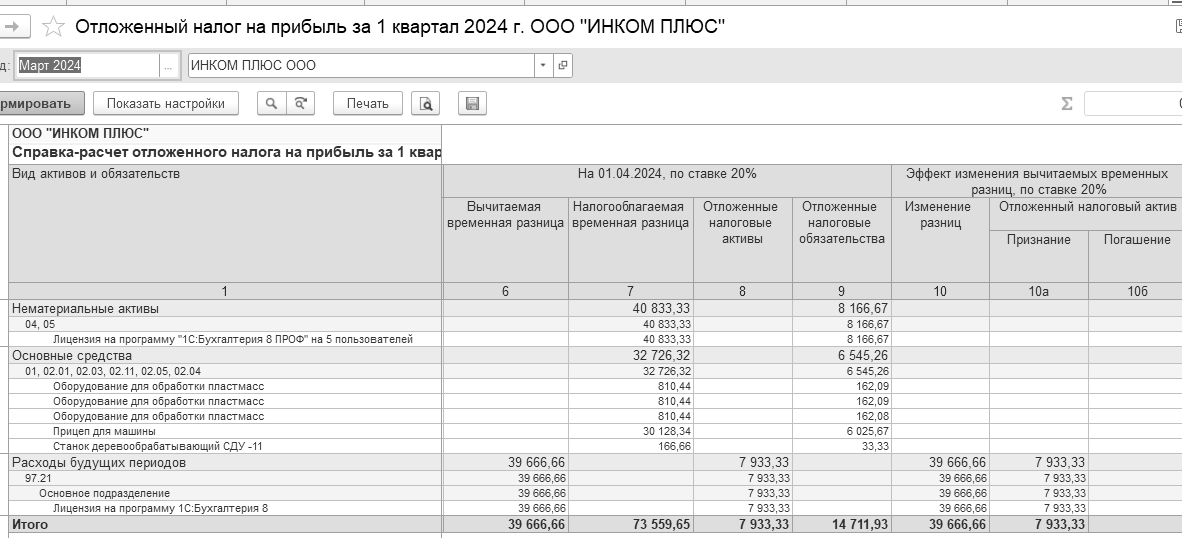
Task: Open the find magnifier tool
Action: (x=271, y=103)
